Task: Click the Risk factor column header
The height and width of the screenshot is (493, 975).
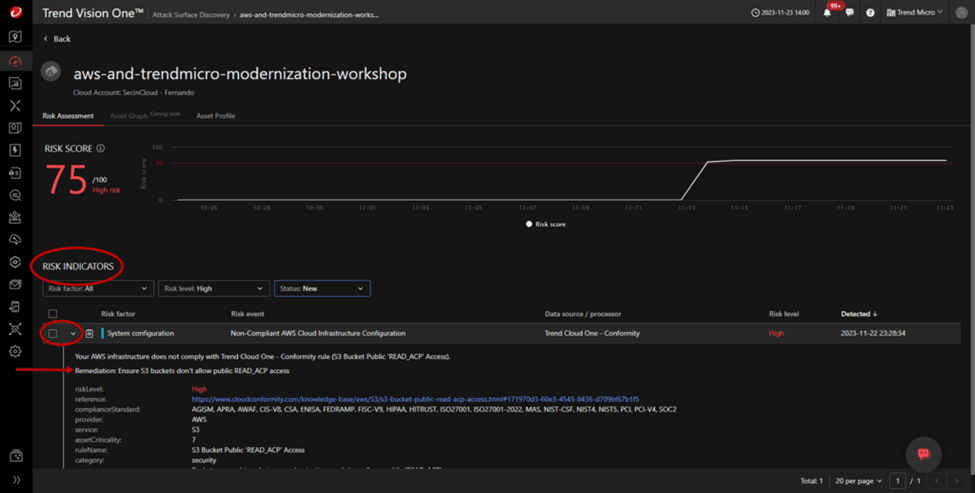Action: coord(118,314)
